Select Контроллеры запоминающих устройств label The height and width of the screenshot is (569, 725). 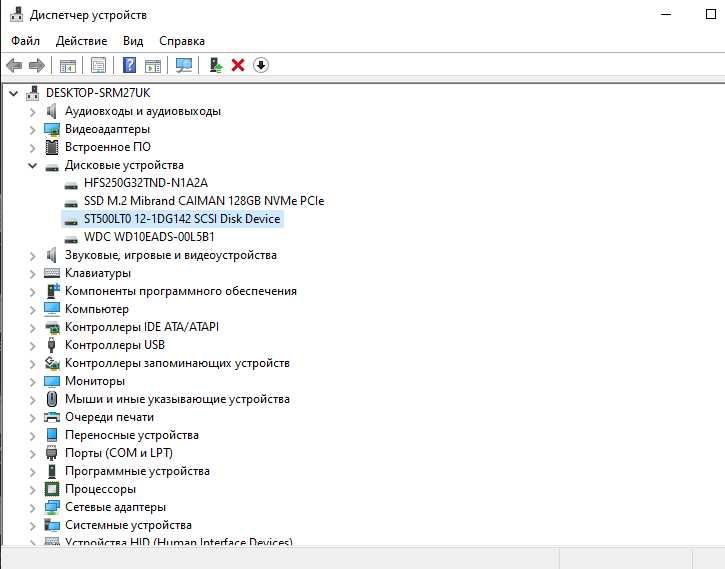click(x=177, y=363)
